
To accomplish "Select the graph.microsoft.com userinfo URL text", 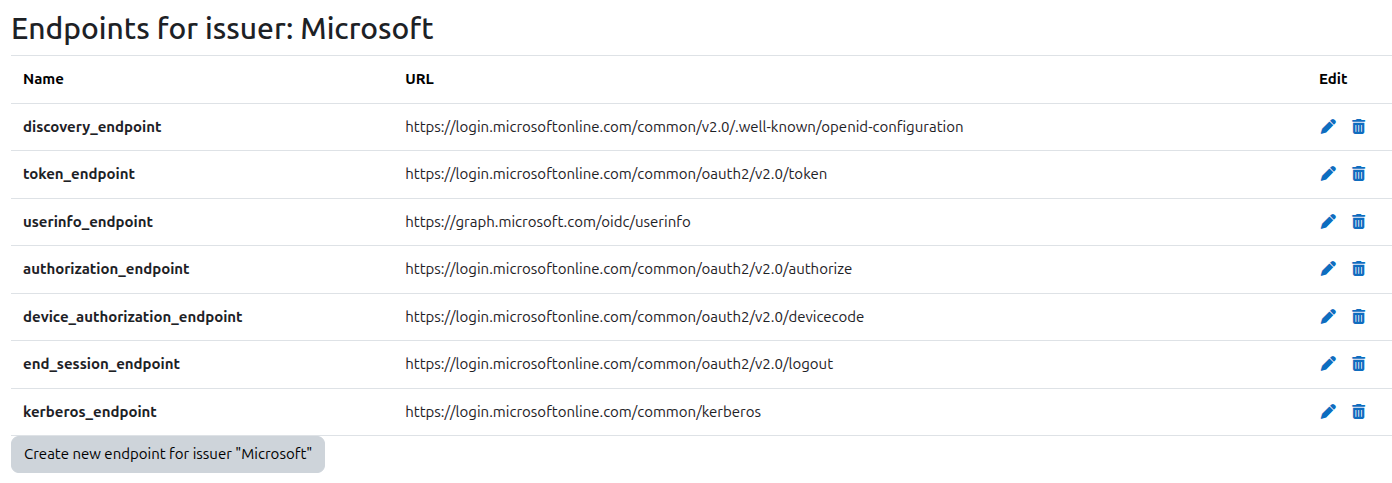I will [x=548, y=222].
